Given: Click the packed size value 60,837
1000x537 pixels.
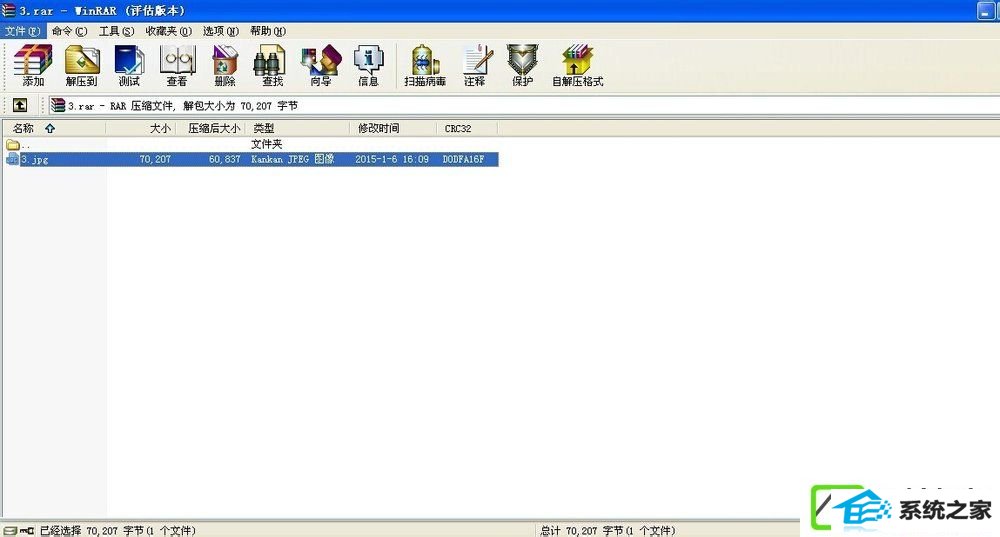Looking at the screenshot, I should point(224,159).
